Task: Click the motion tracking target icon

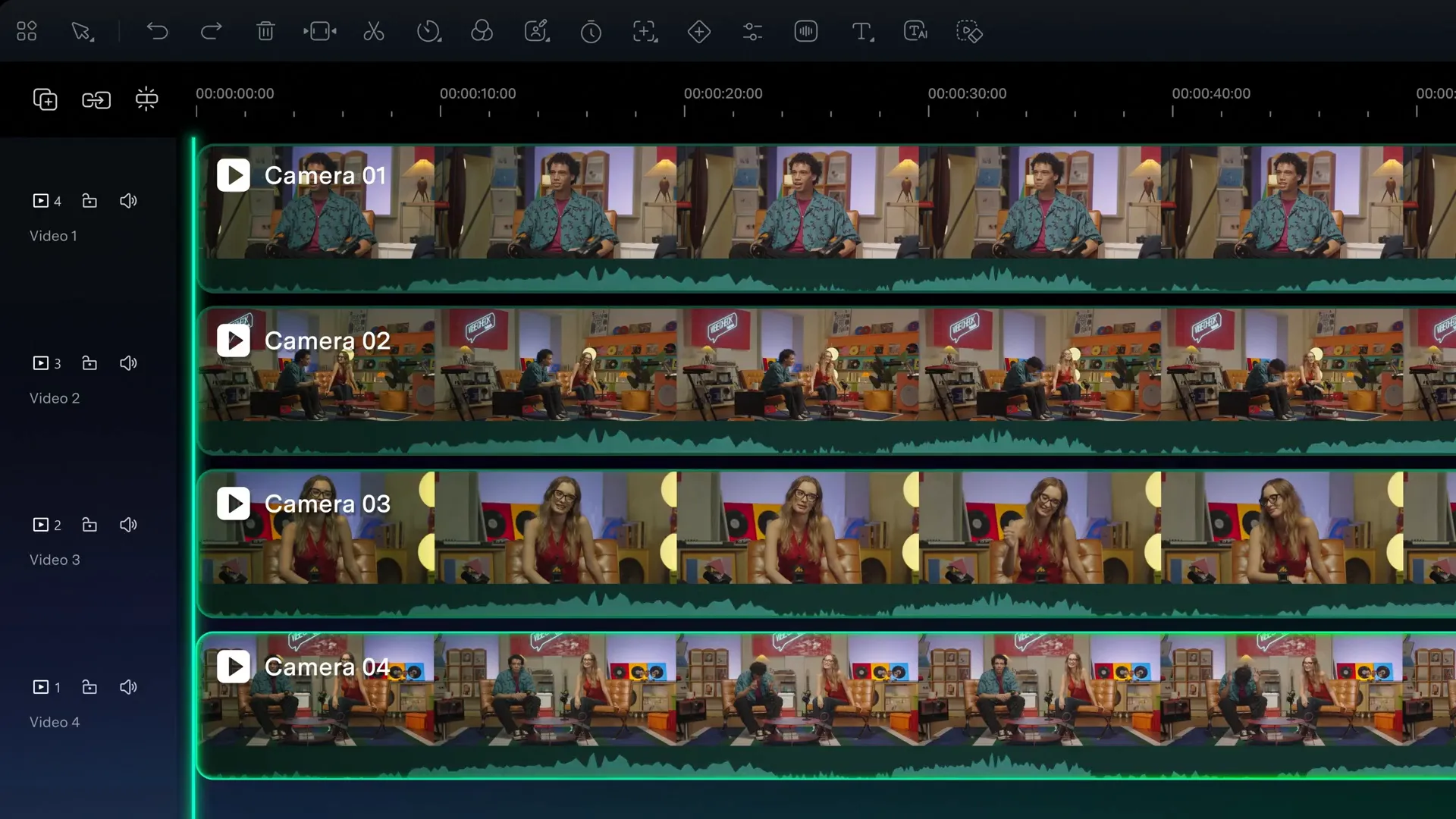Action: coord(645,31)
